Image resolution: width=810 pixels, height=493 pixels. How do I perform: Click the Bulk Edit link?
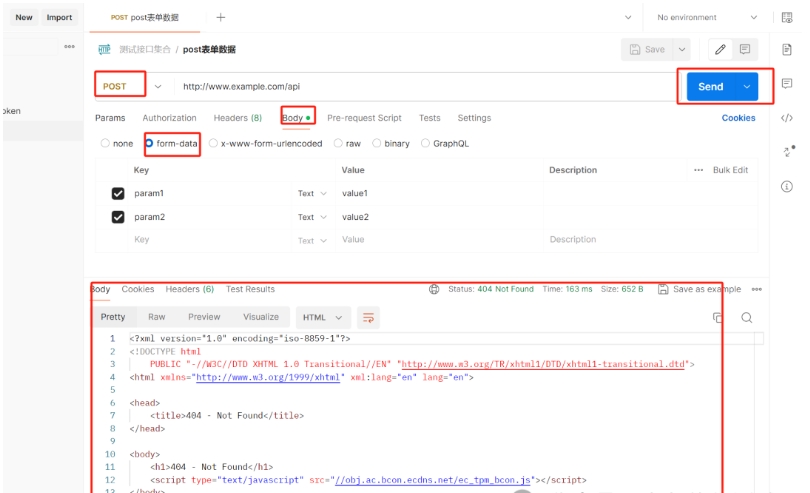coord(730,170)
